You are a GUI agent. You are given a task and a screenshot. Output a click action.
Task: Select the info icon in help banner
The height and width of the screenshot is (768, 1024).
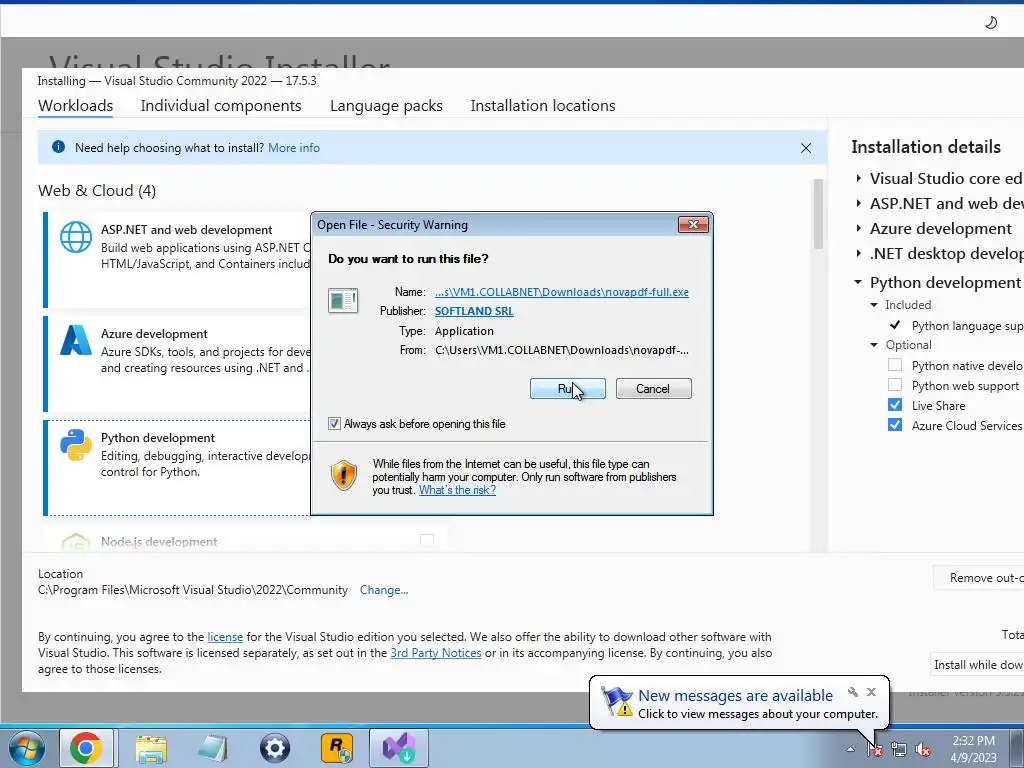[x=58, y=147]
